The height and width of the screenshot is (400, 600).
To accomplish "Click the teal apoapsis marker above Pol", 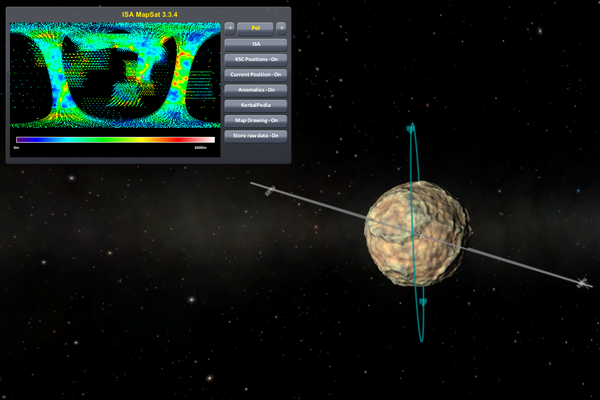I will click(x=411, y=129).
